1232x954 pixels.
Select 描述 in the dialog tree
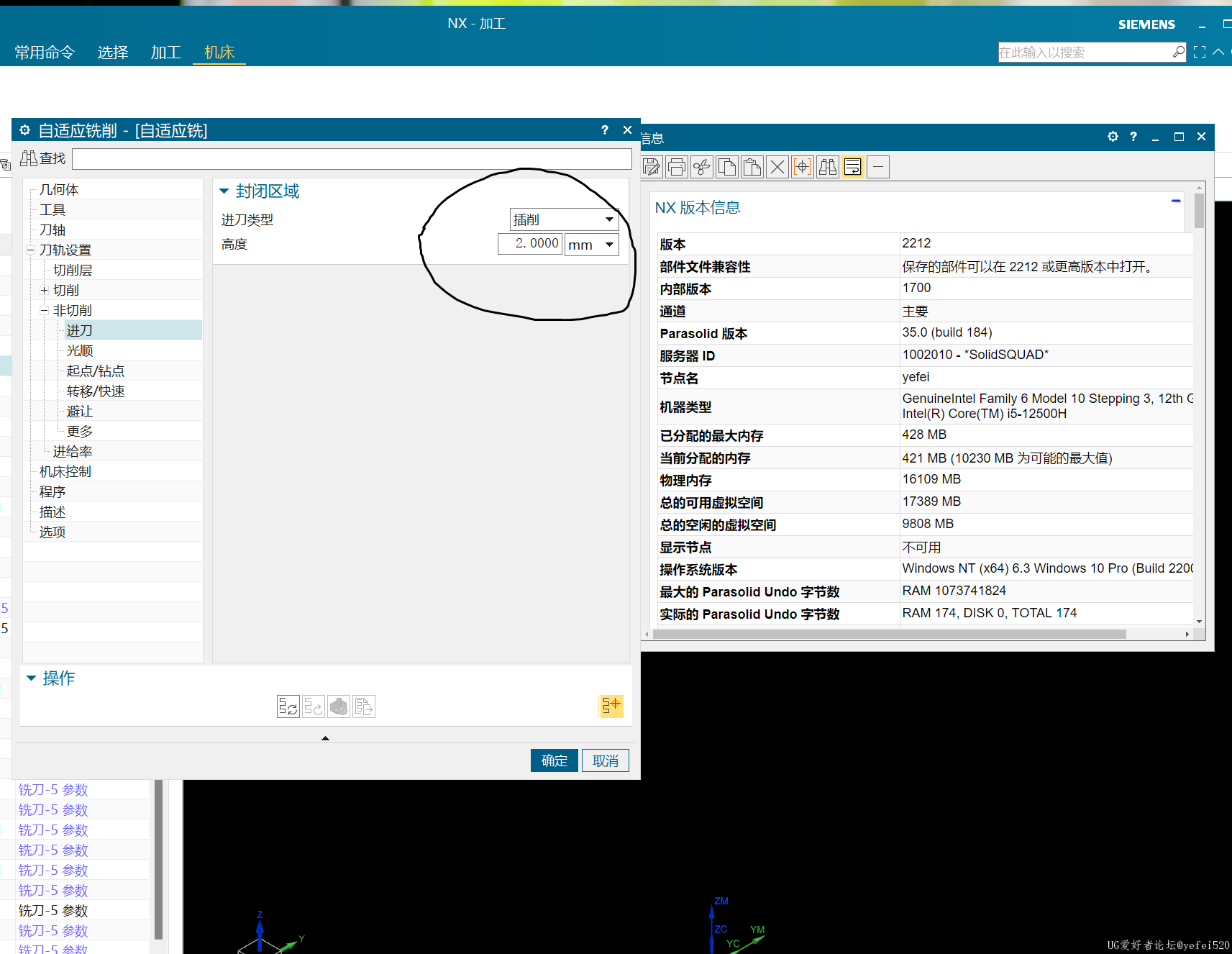point(53,512)
